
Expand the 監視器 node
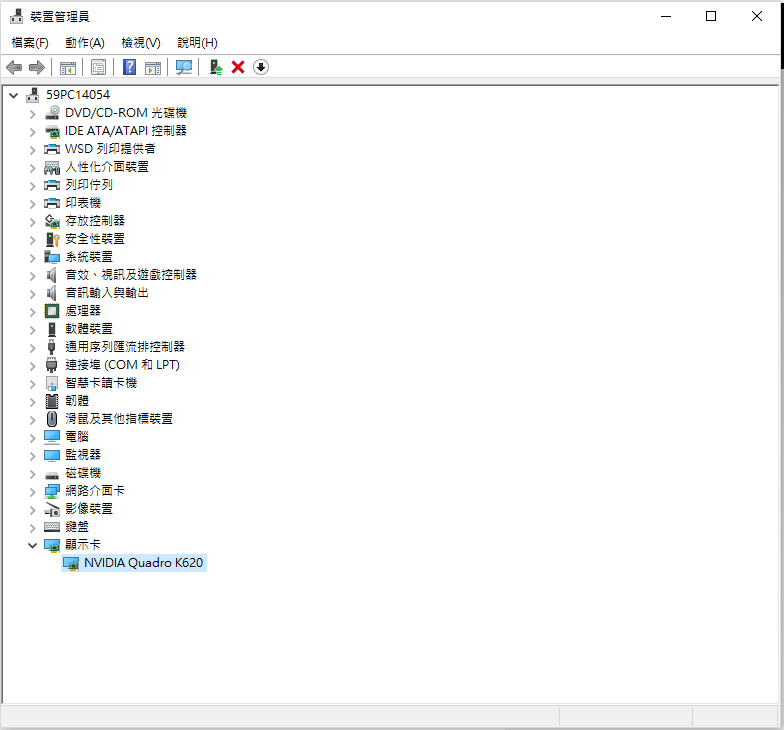click(32, 456)
